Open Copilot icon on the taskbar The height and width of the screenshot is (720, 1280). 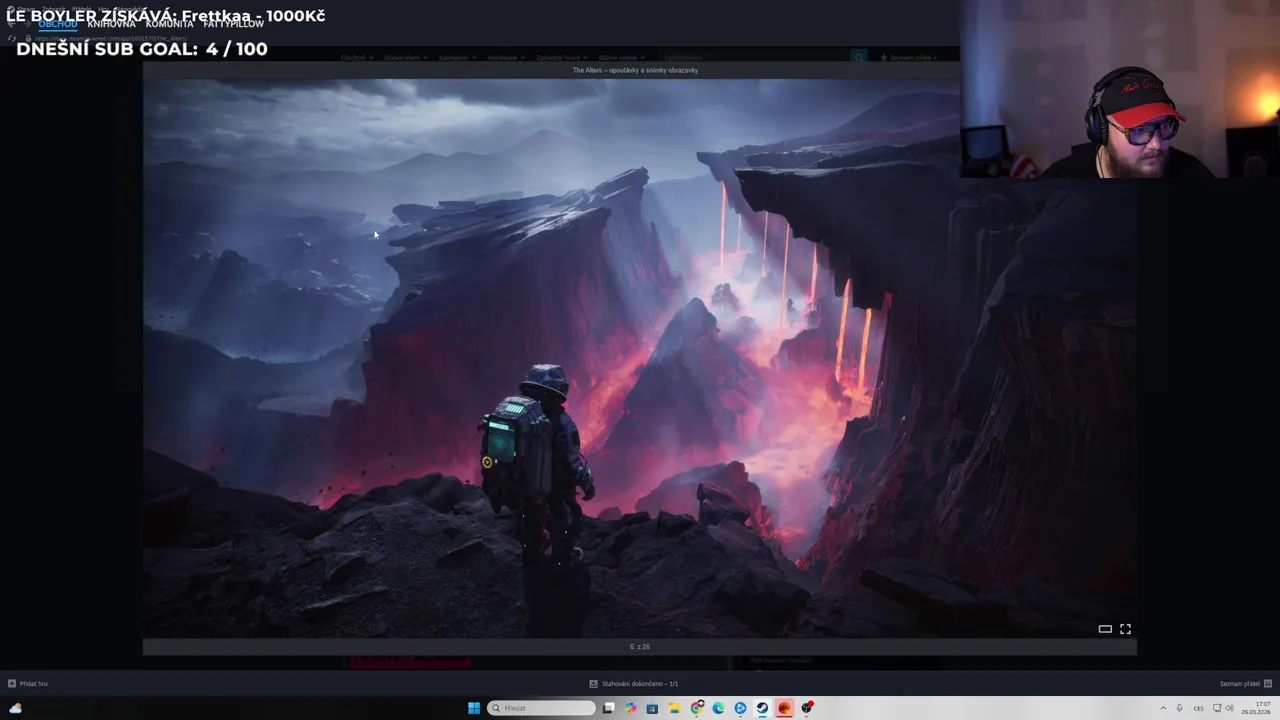[x=630, y=708]
